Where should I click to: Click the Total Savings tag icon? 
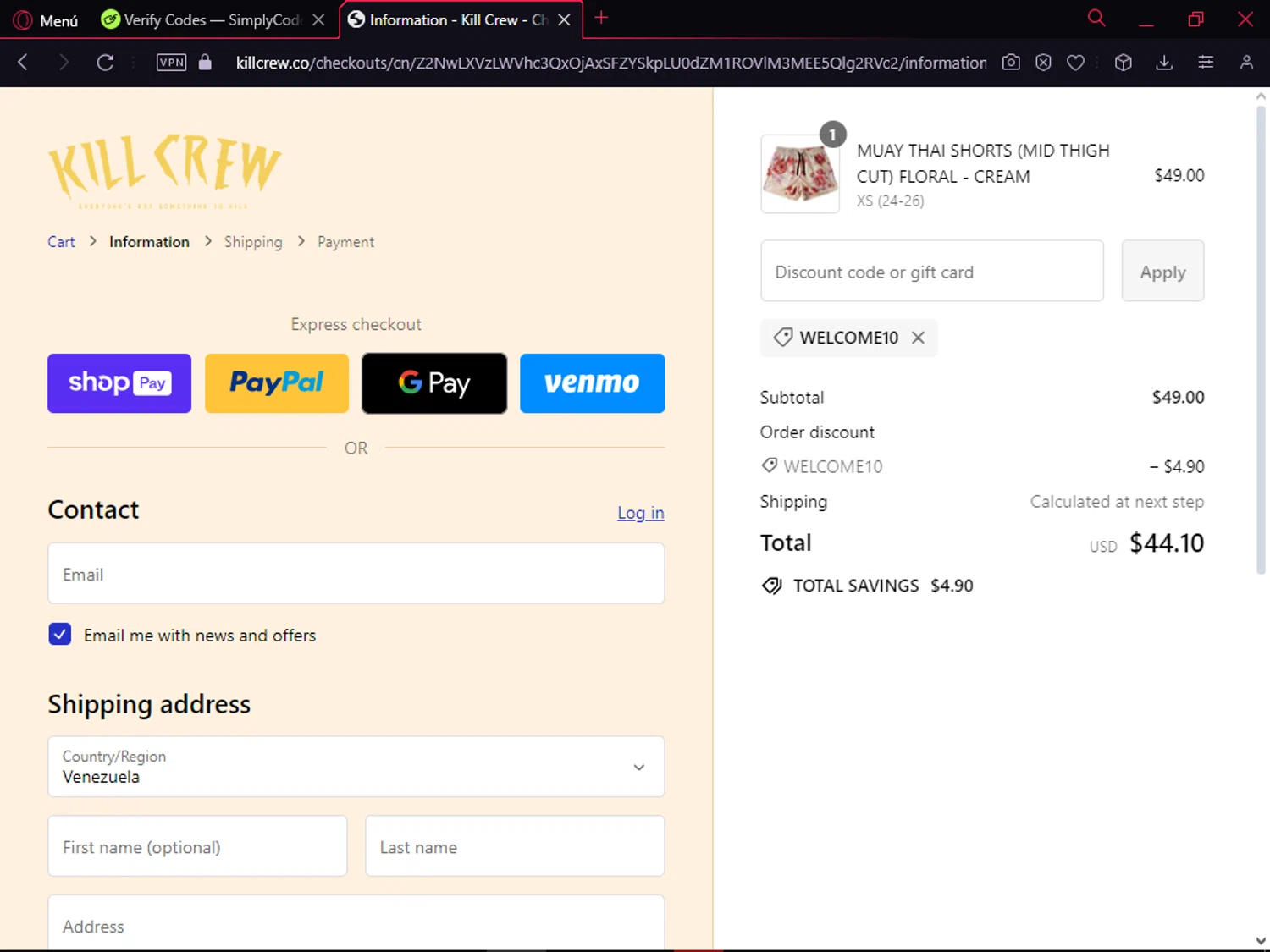pos(772,586)
